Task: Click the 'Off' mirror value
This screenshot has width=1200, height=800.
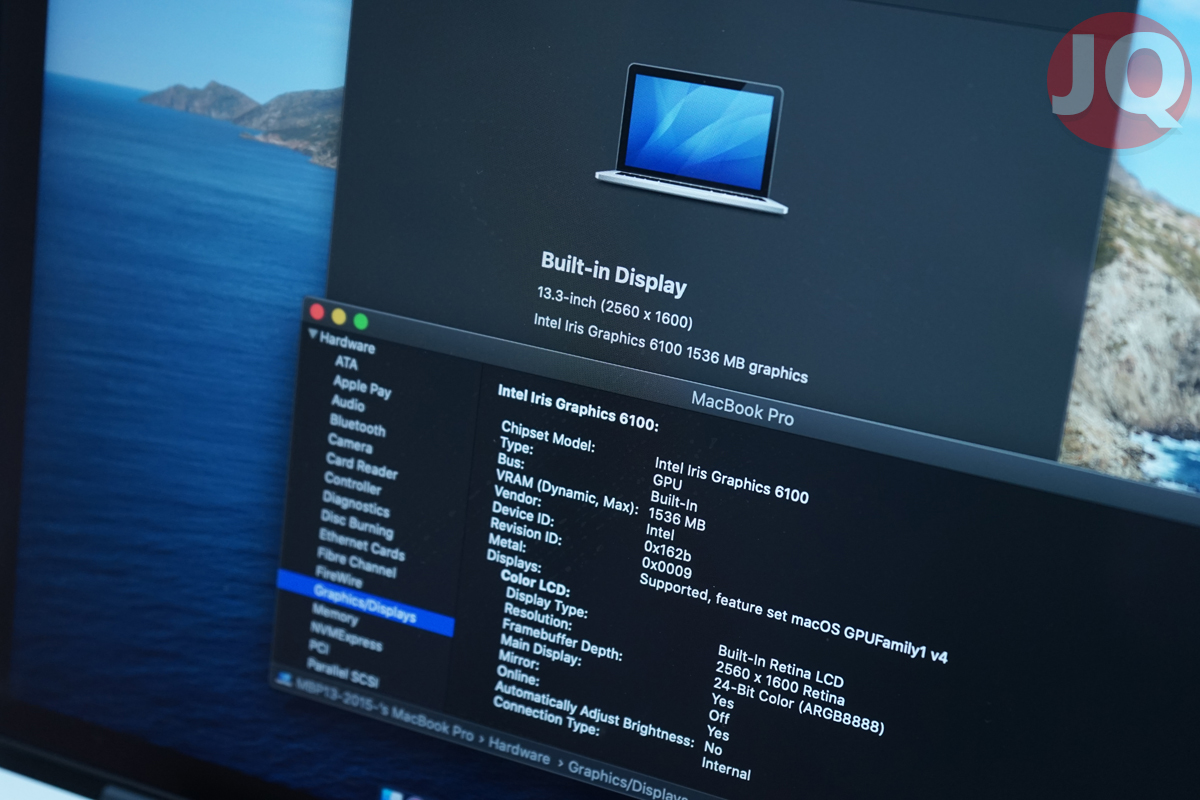Action: coord(719,716)
